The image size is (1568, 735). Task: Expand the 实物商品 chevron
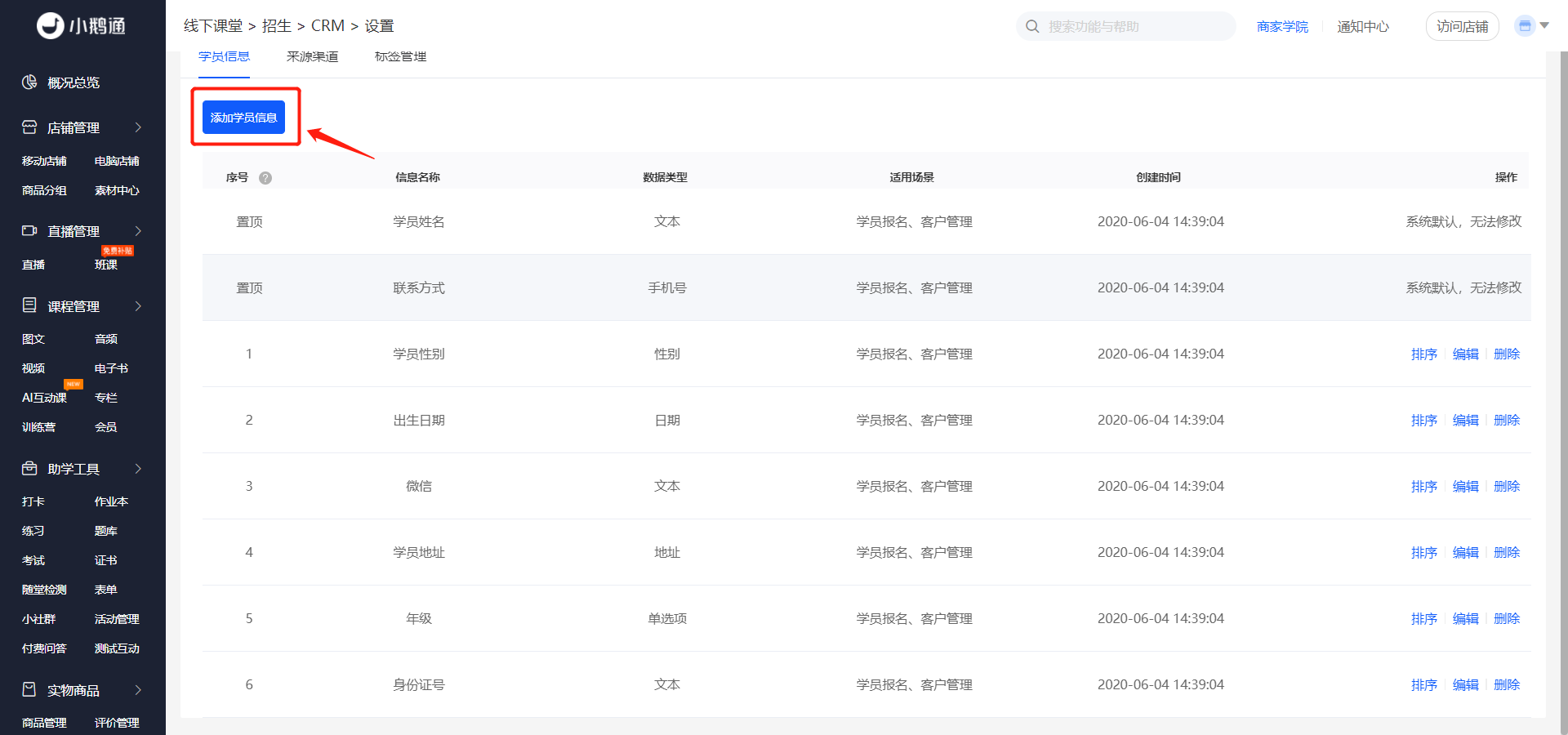pyautogui.click(x=138, y=689)
